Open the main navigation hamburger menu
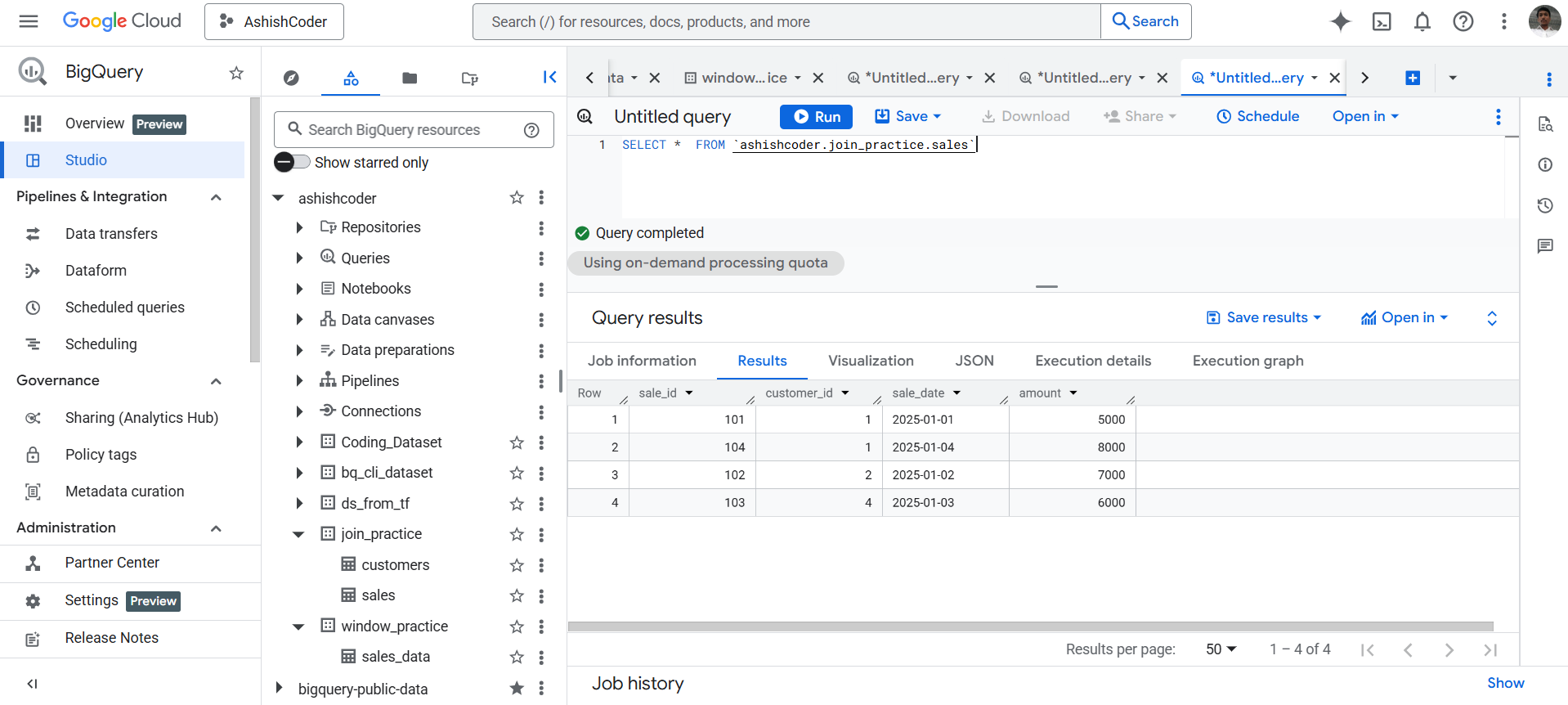The image size is (1568, 705). [x=29, y=21]
